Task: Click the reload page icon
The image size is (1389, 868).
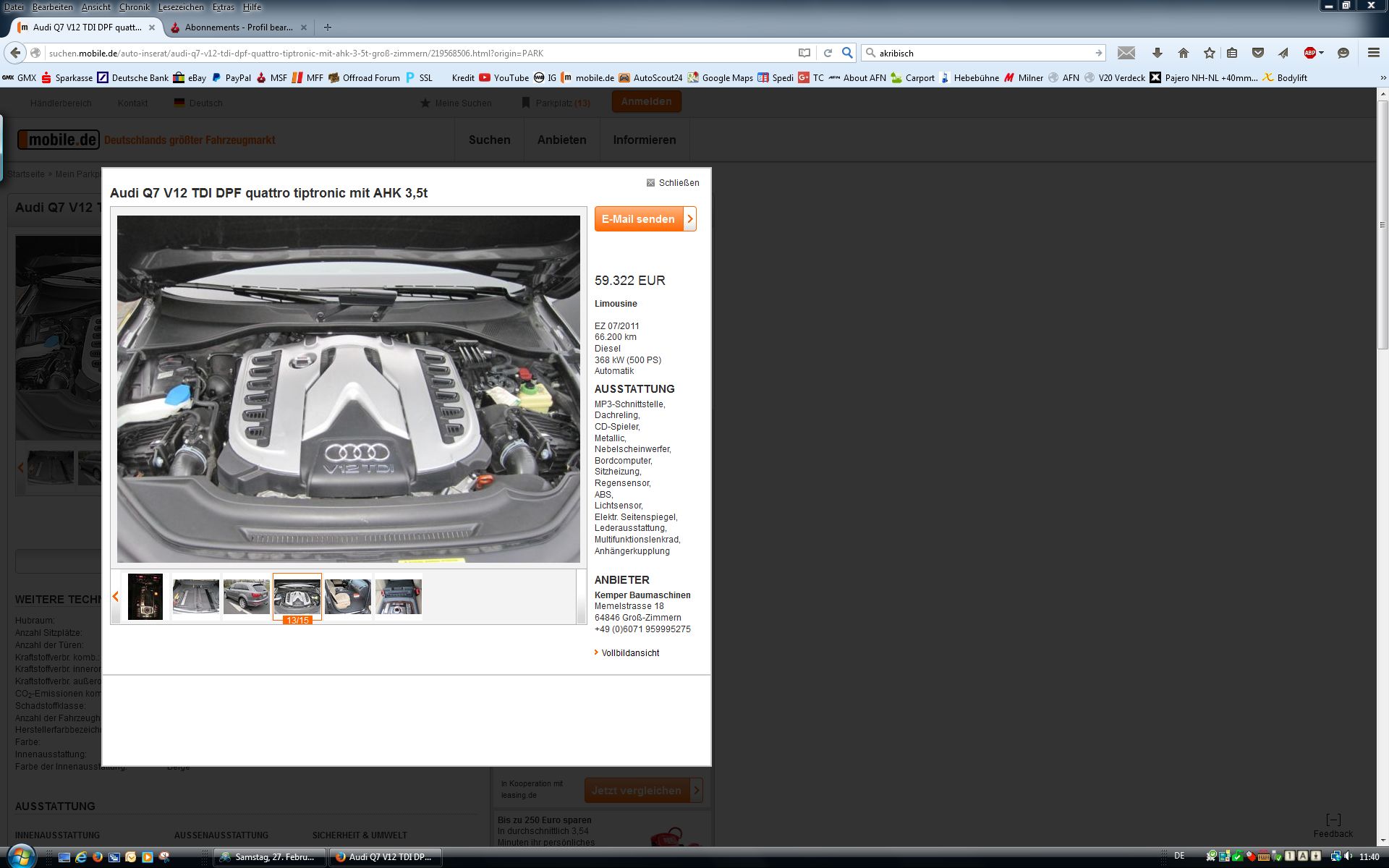Action: [x=828, y=53]
